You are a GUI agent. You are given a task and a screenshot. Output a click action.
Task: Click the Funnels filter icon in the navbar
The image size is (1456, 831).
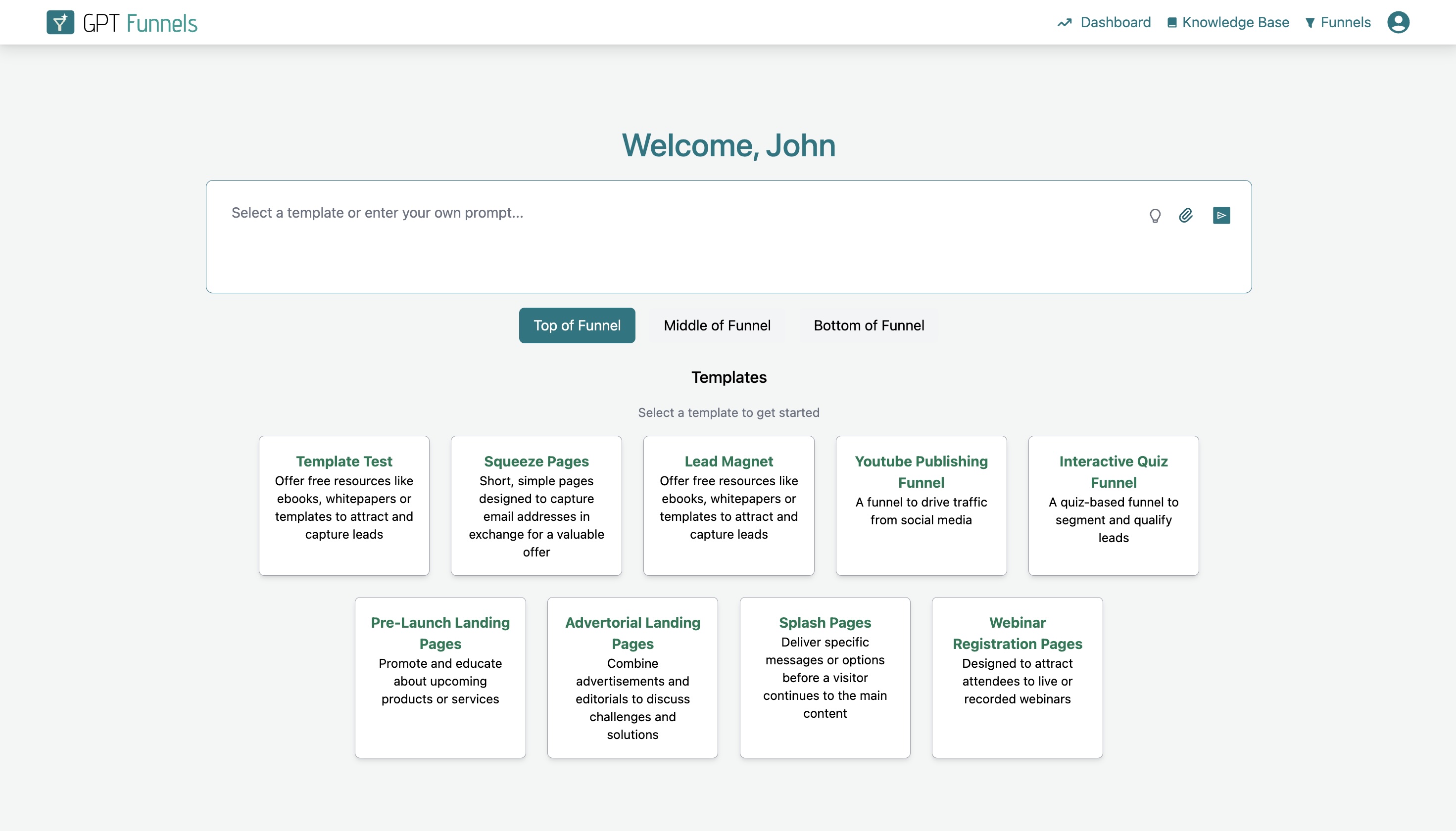pyautogui.click(x=1310, y=23)
